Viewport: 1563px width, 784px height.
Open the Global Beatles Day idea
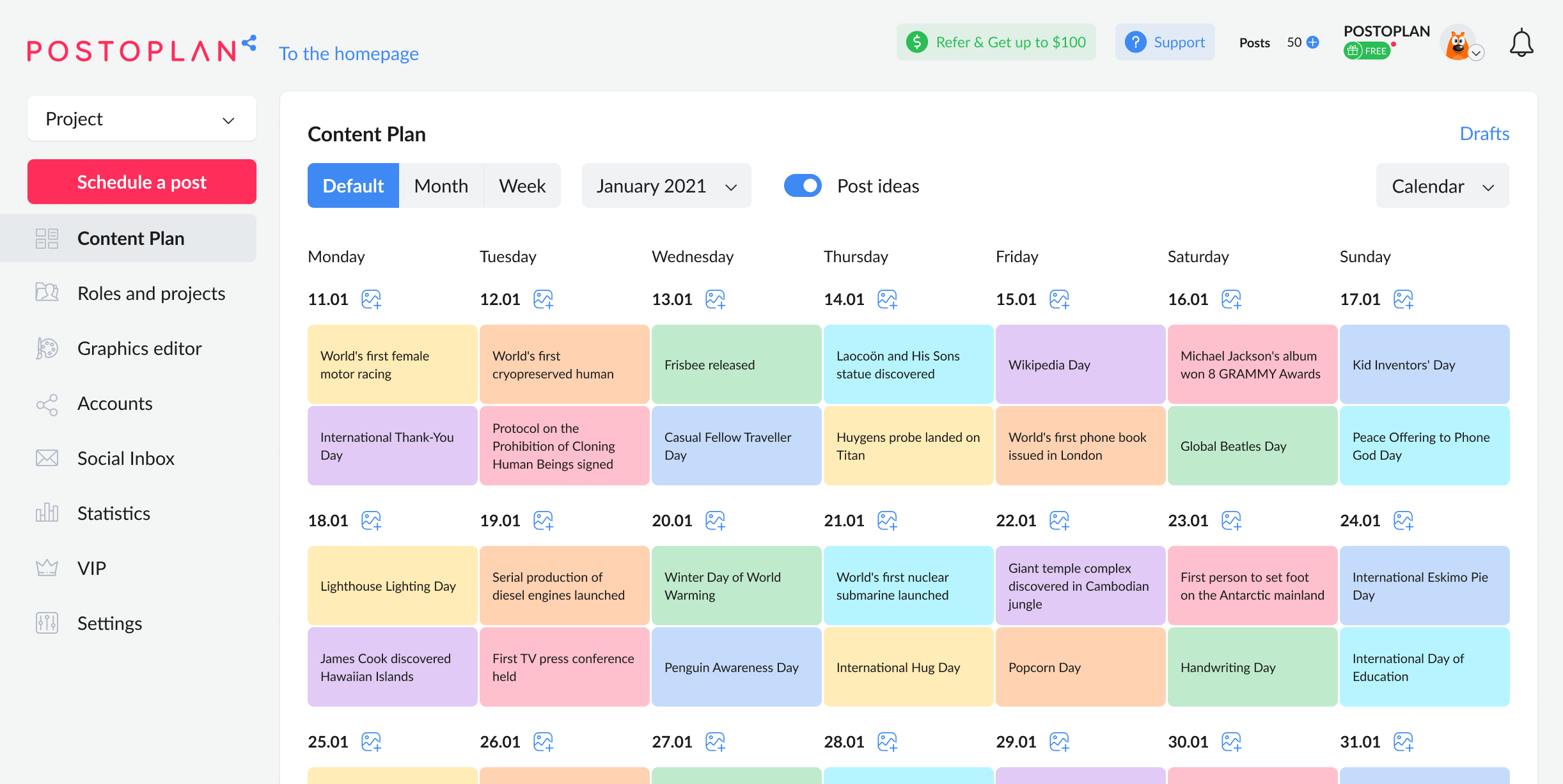coord(1252,446)
